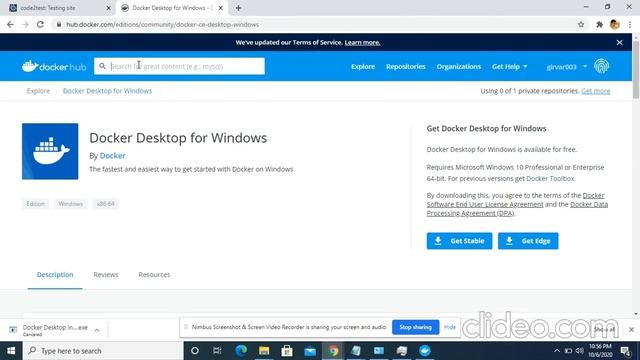The image size is (640, 360).
Task: Open a new browser tab
Action: click(x=238, y=8)
